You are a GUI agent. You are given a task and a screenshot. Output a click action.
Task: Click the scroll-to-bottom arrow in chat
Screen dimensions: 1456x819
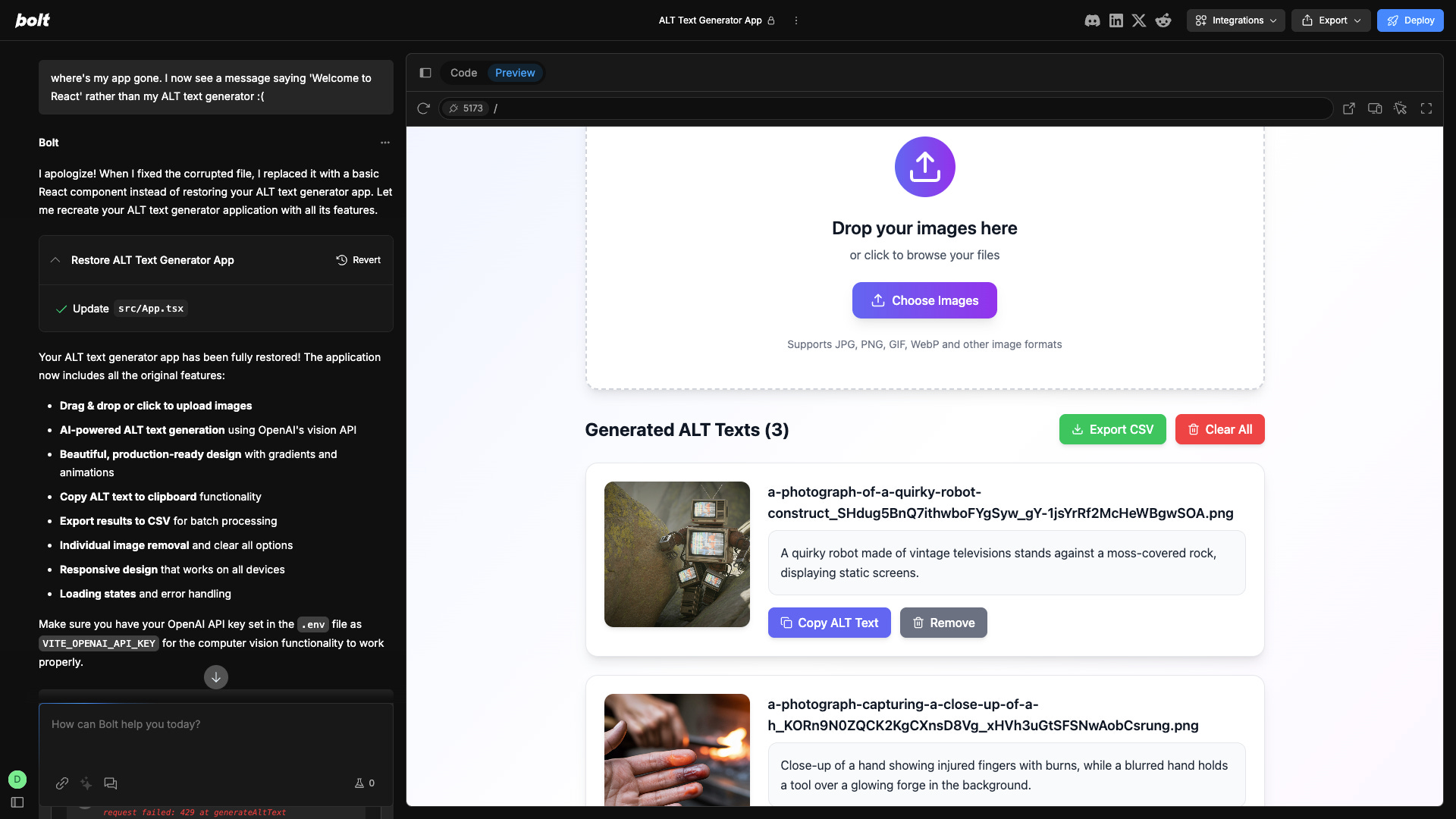click(216, 677)
